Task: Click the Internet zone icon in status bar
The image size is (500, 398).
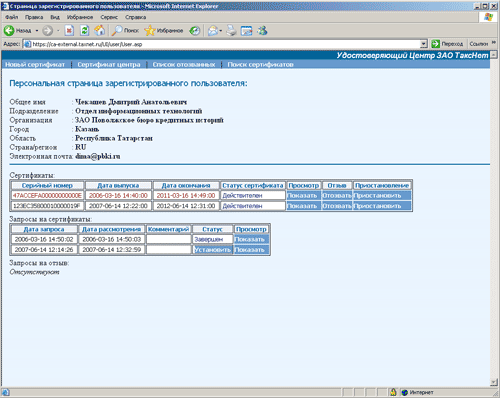Action: pyautogui.click(x=405, y=392)
